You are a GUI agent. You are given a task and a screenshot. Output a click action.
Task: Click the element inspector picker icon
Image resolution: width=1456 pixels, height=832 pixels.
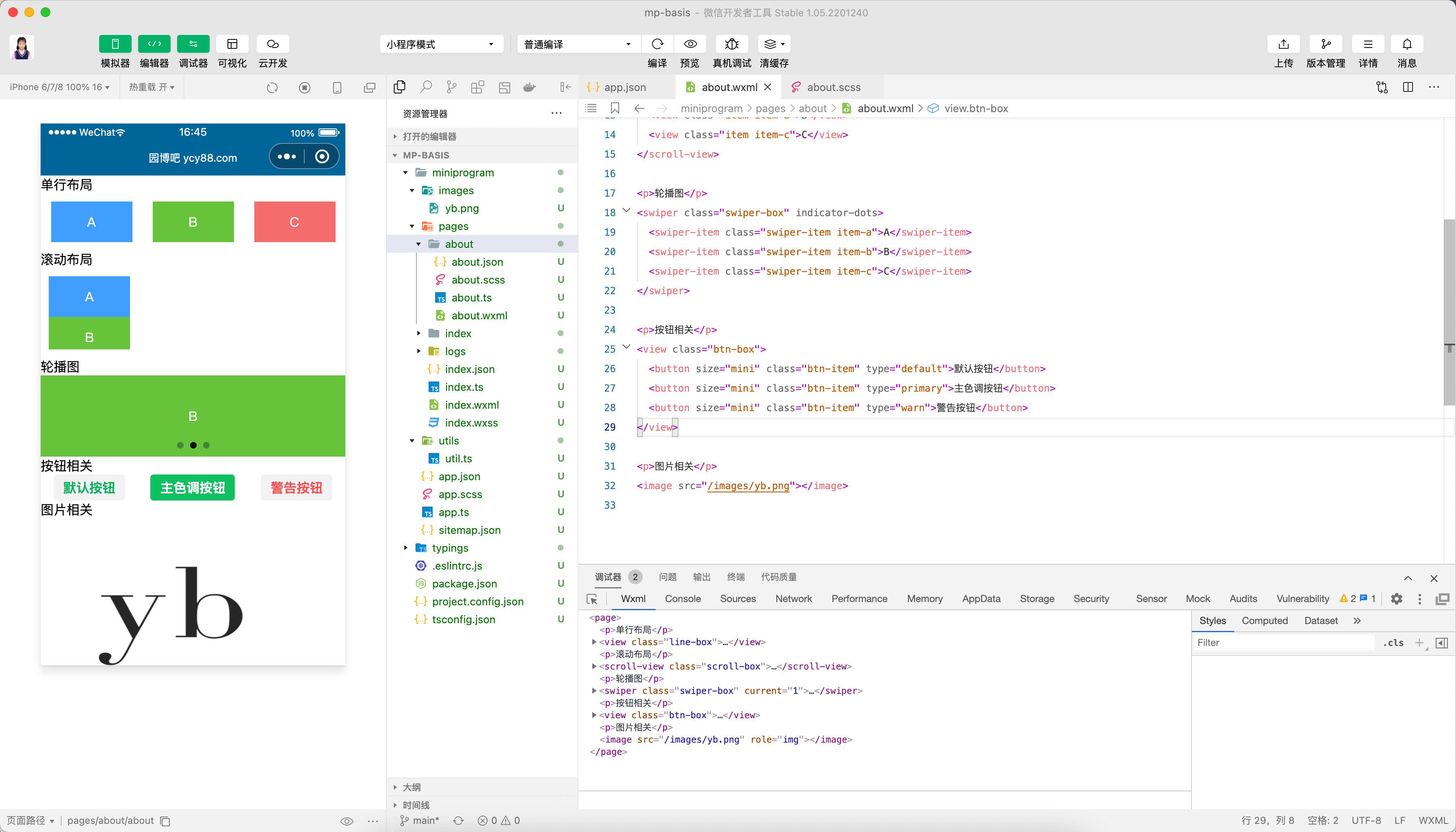(592, 599)
